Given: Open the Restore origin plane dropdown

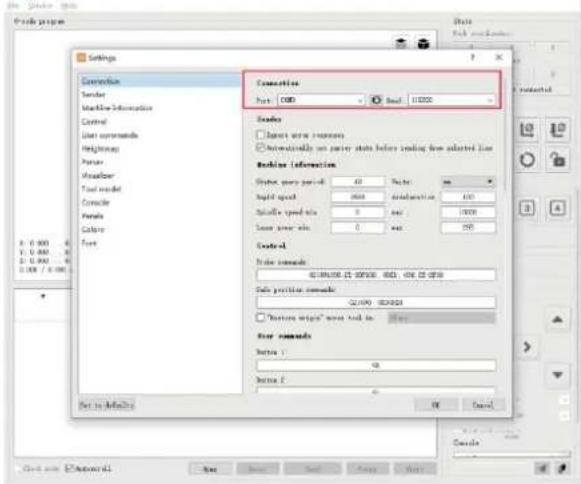Looking at the screenshot, I should [441, 318].
